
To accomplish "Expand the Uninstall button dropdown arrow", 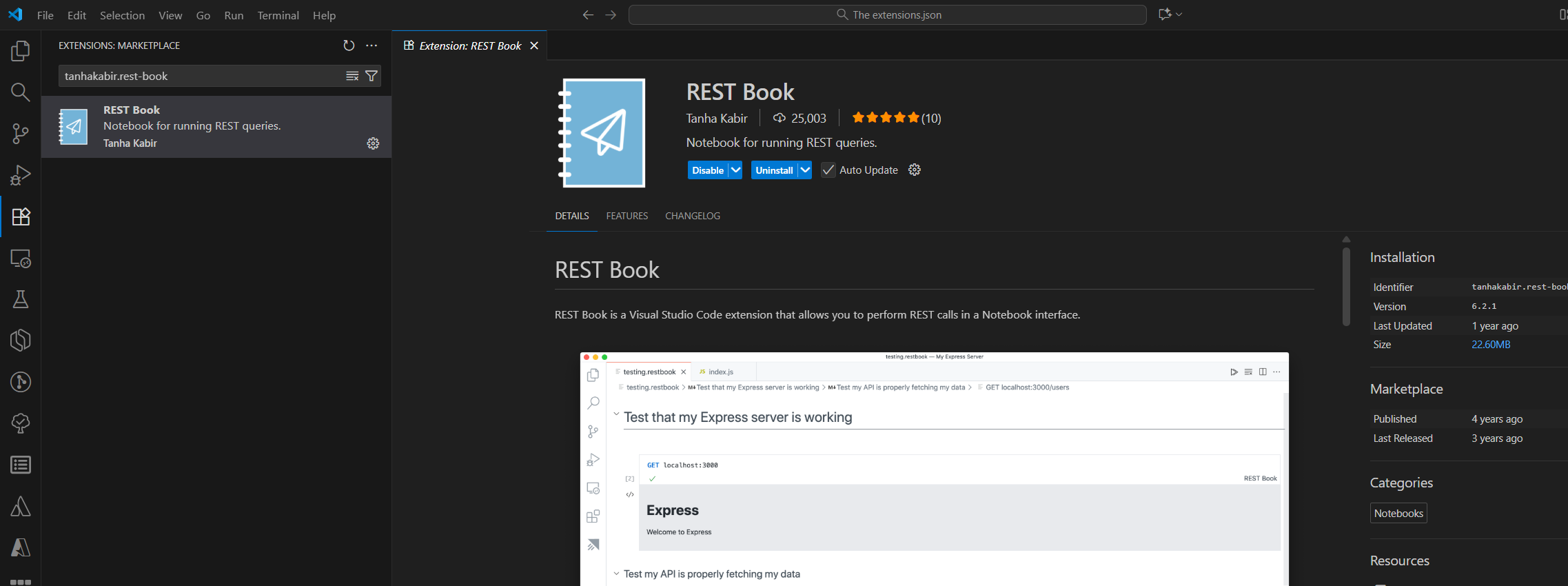I will pos(805,170).
